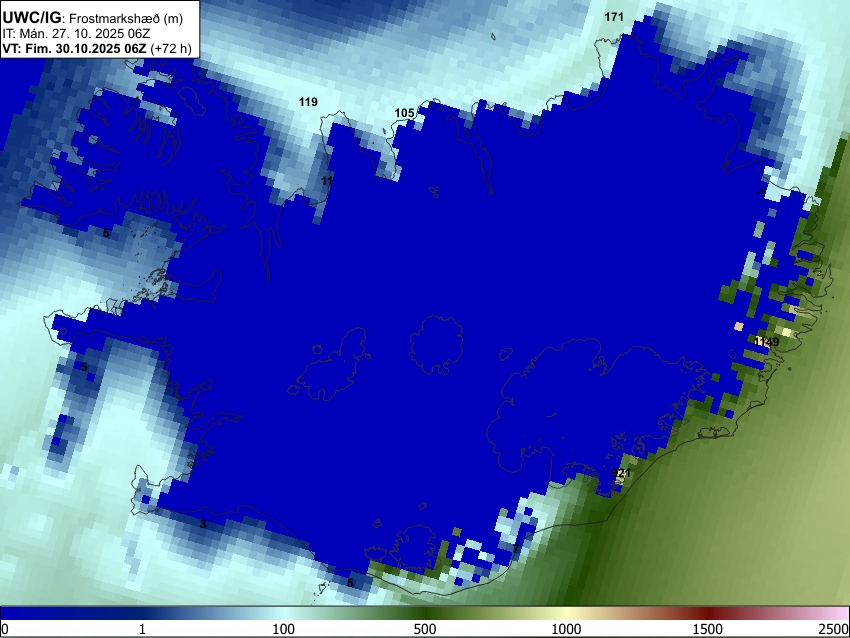Click the 500 label on the color scale
Viewport: 850px width, 638px height.
pos(425,629)
